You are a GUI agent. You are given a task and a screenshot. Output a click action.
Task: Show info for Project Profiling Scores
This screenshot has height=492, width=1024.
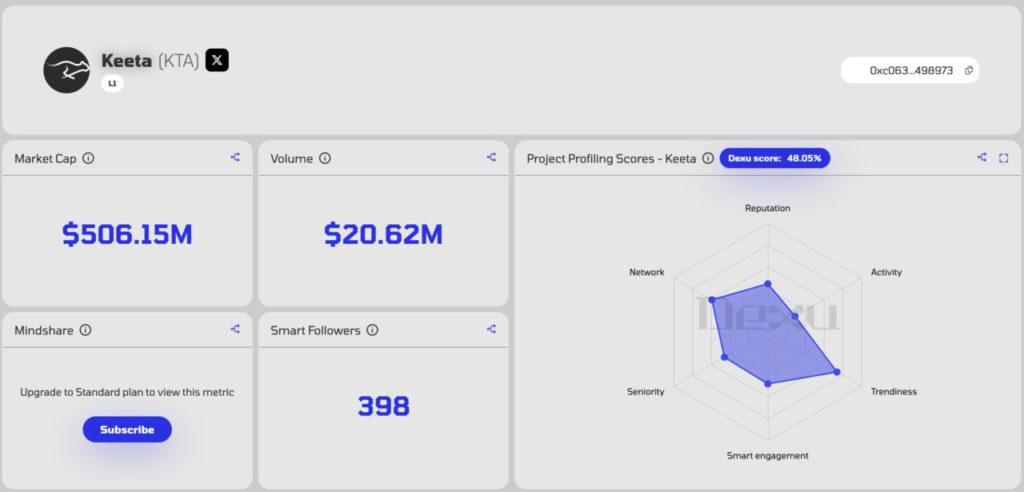pos(708,158)
